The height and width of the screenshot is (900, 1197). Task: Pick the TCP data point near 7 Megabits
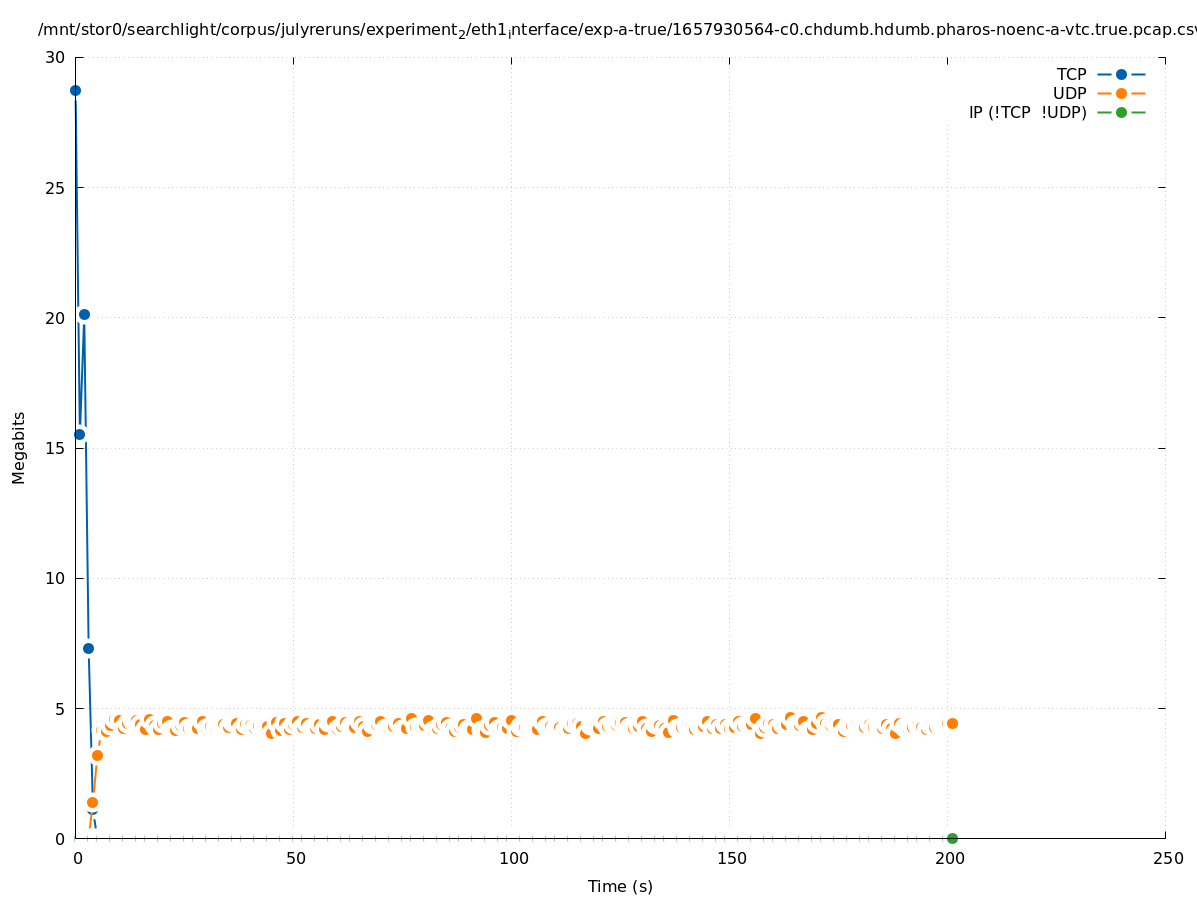88,648
